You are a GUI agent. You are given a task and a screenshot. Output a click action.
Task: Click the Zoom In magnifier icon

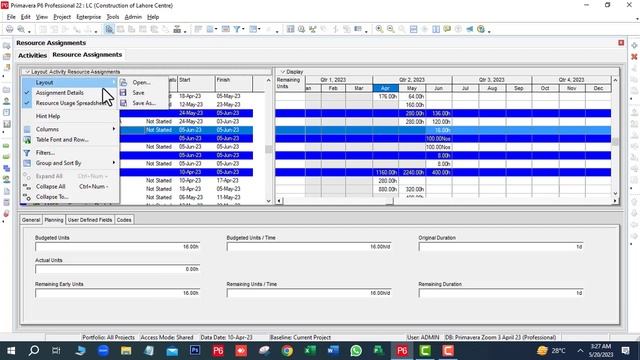tap(379, 29)
